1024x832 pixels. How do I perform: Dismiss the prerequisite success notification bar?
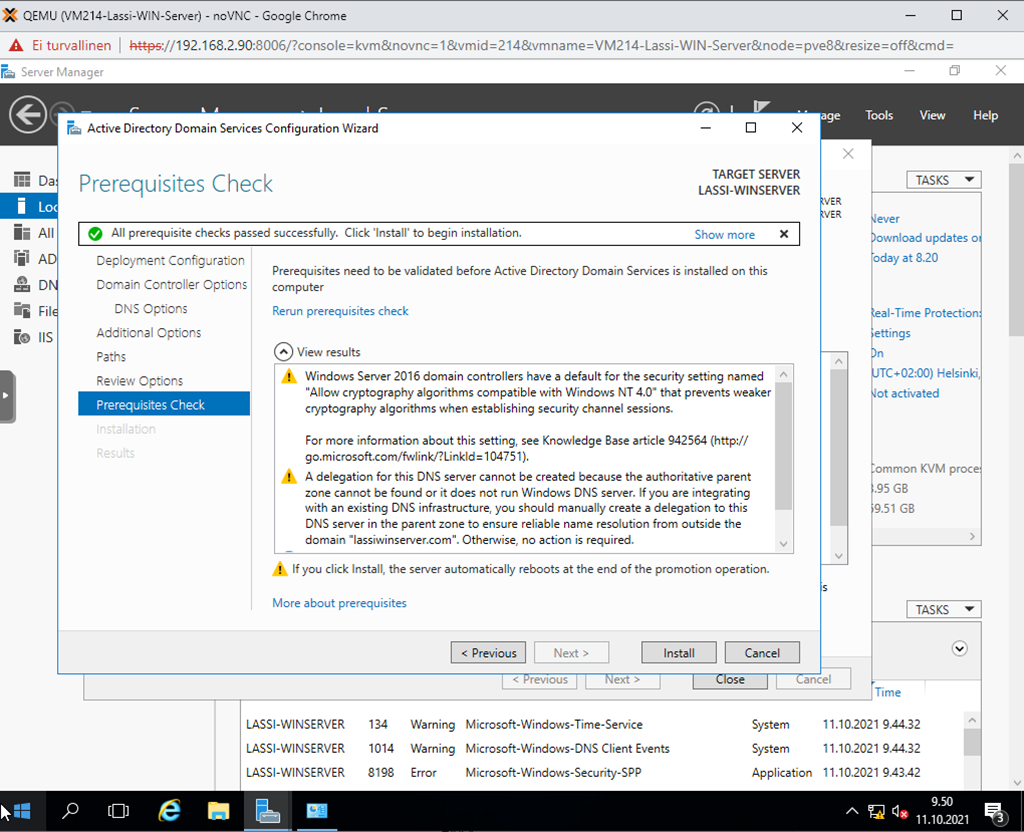(784, 234)
